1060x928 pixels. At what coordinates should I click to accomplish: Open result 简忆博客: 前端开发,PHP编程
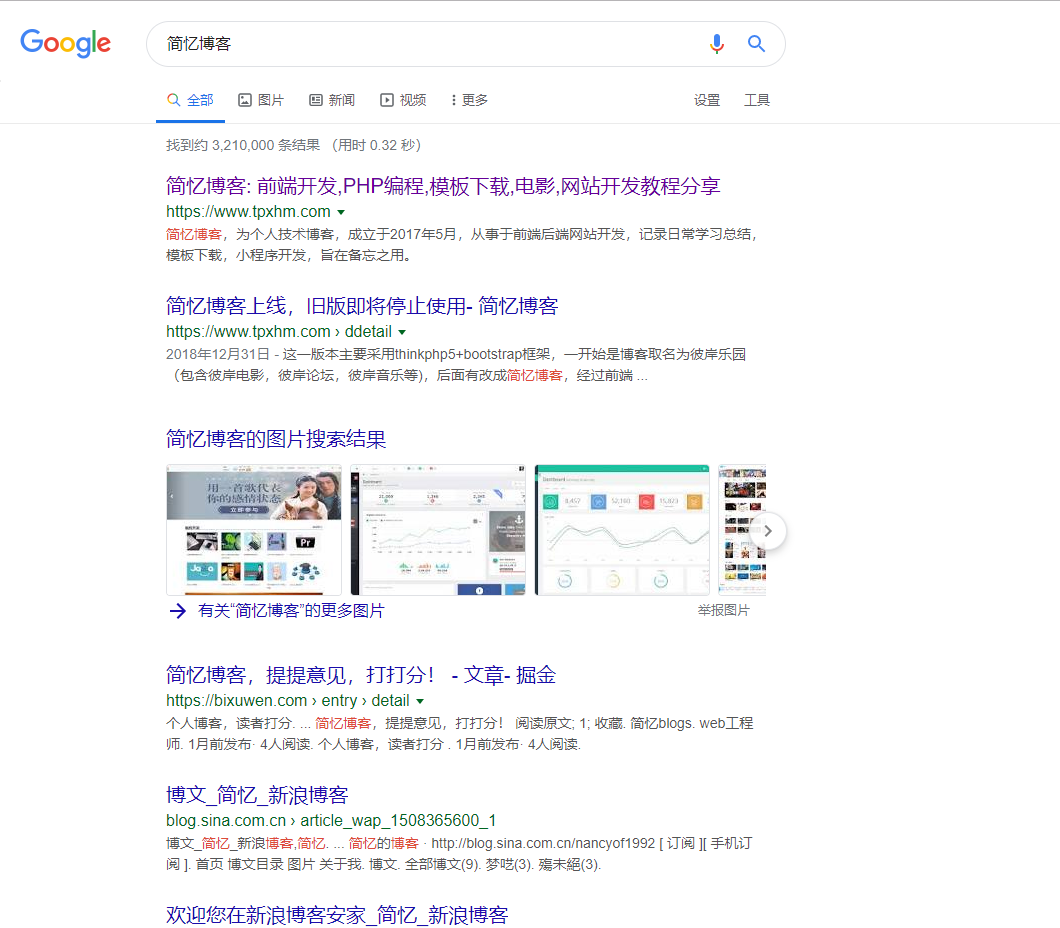(x=443, y=186)
